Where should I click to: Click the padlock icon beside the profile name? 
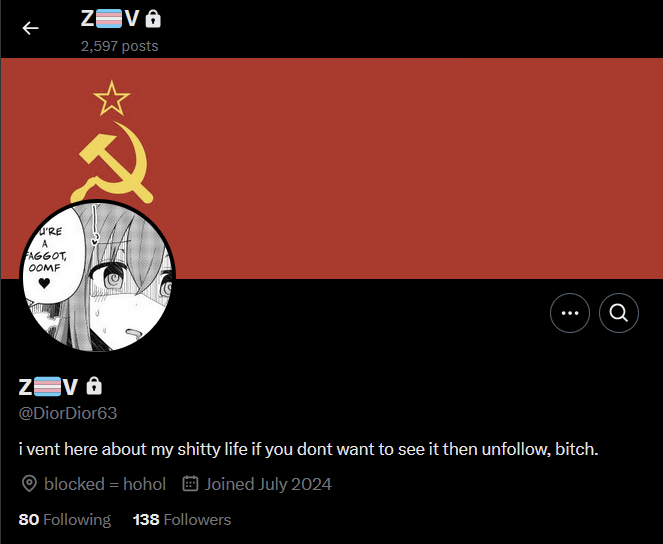pos(94,386)
